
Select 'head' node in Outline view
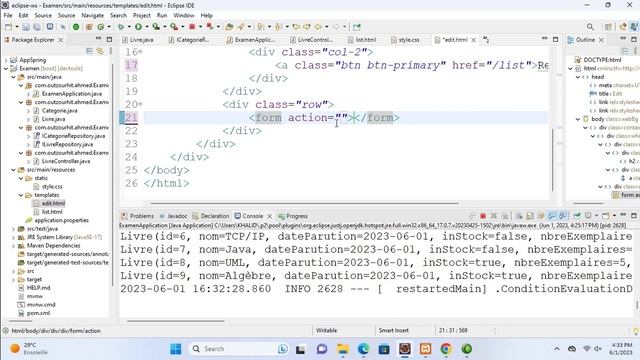(598, 77)
